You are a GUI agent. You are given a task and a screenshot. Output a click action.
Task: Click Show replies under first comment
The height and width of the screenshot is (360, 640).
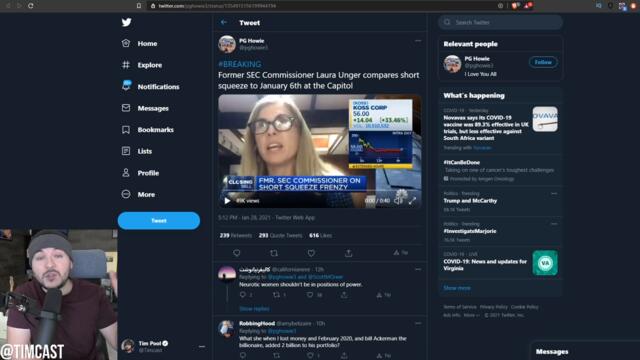(254, 309)
